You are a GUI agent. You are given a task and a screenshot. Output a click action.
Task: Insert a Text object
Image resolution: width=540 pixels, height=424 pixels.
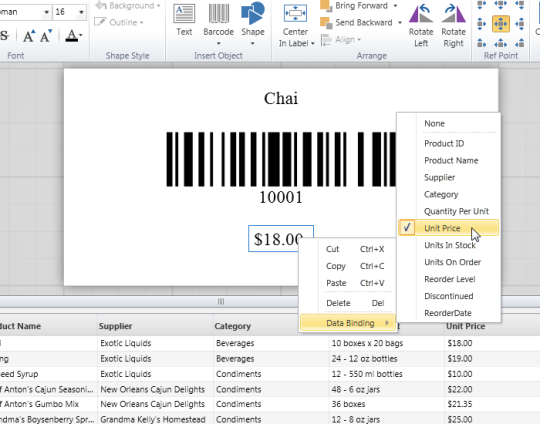[x=184, y=20]
